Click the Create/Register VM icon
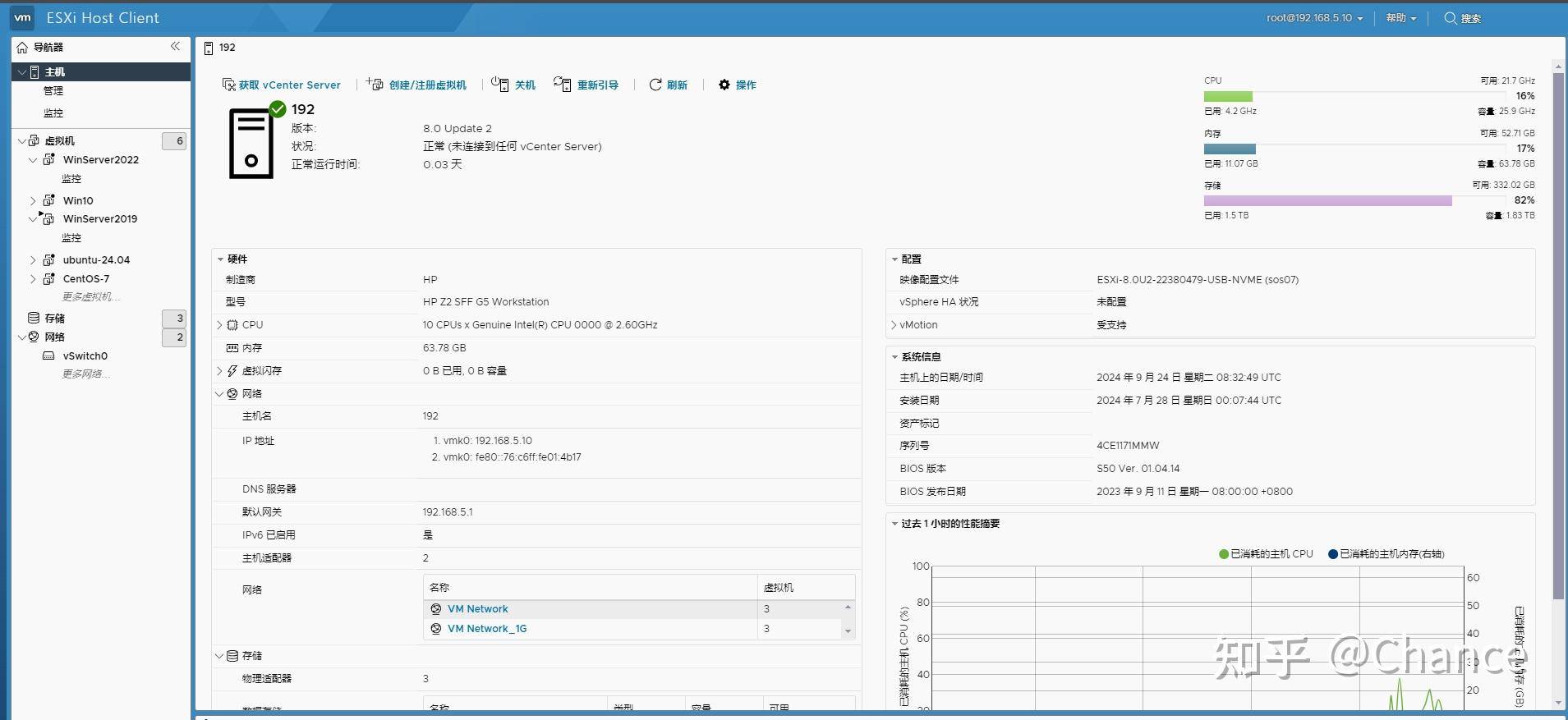Viewport: 1568px width, 720px height. pyautogui.click(x=375, y=85)
